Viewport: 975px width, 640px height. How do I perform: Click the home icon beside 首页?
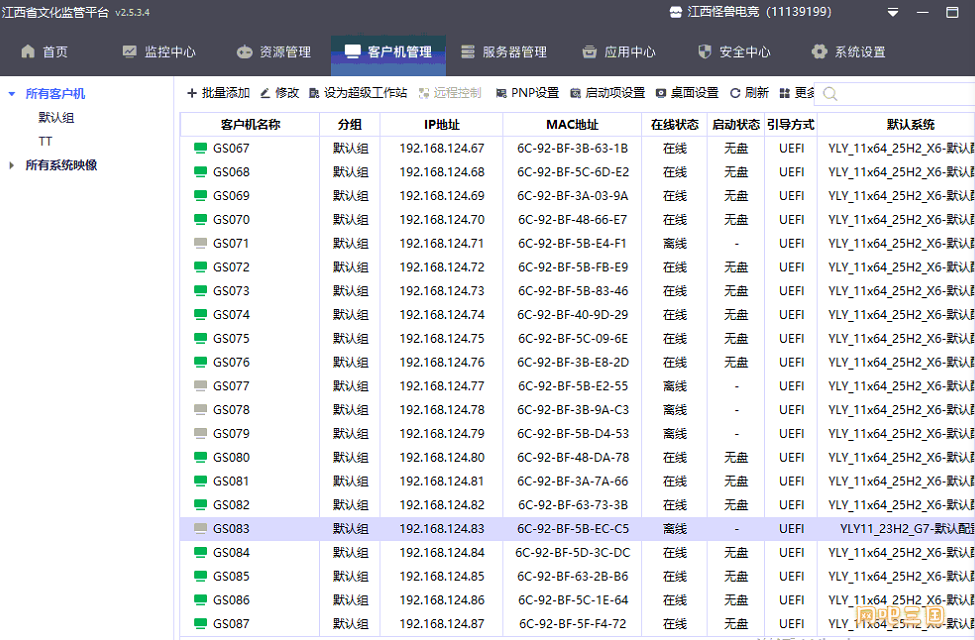tap(28, 52)
